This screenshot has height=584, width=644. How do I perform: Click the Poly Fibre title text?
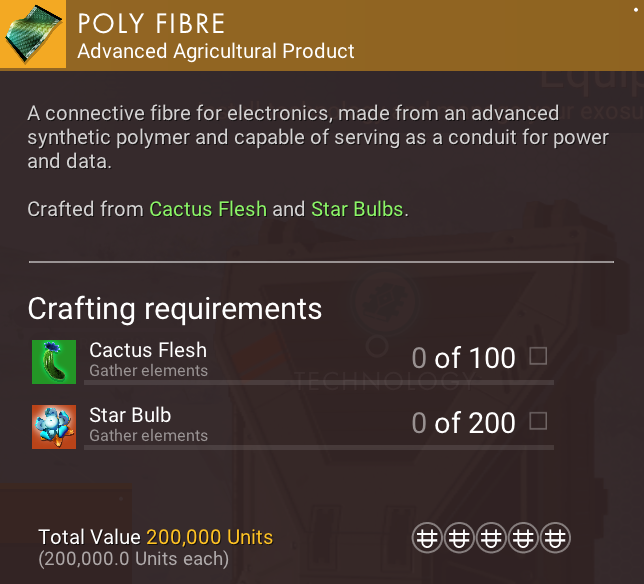pyautogui.click(x=152, y=23)
